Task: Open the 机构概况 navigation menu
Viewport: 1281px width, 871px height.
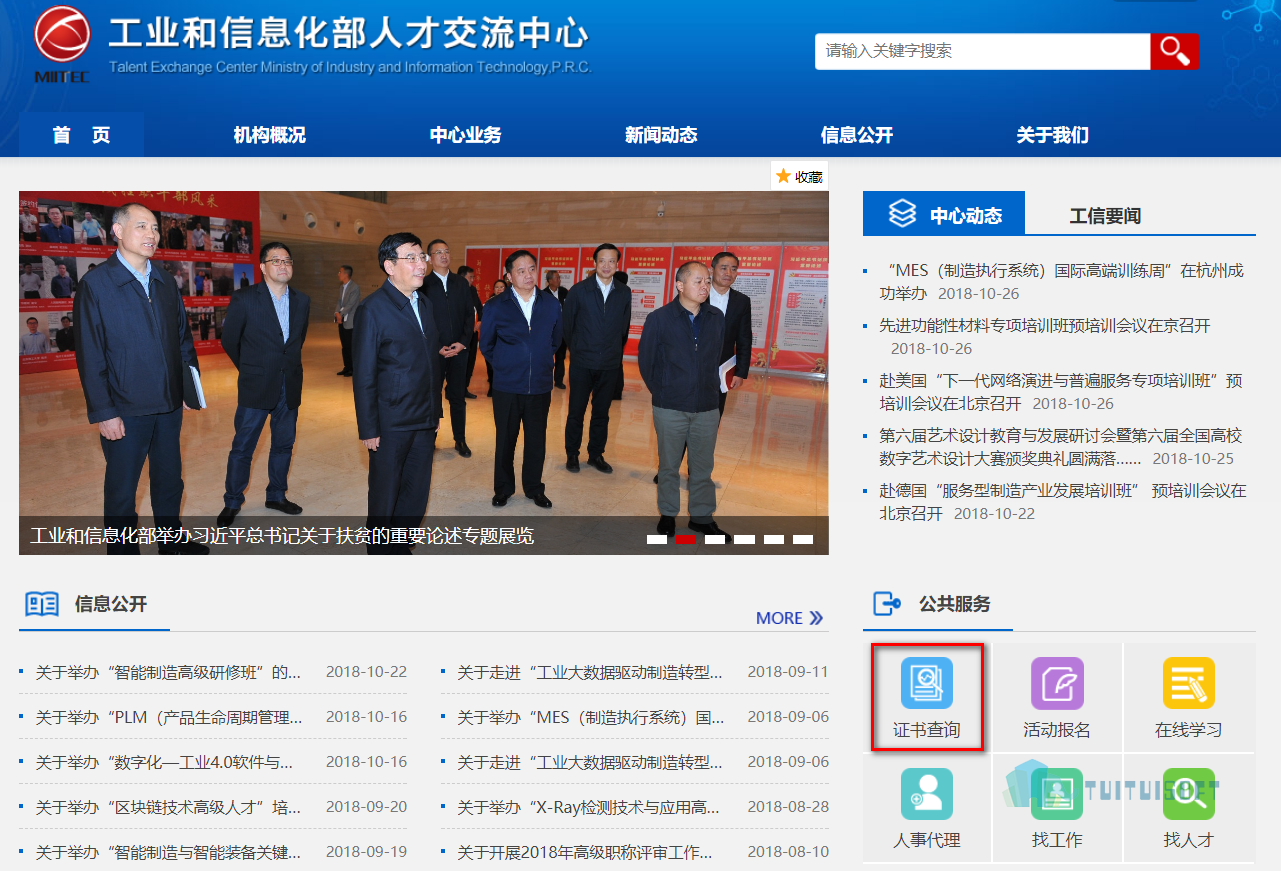Action: [x=269, y=135]
